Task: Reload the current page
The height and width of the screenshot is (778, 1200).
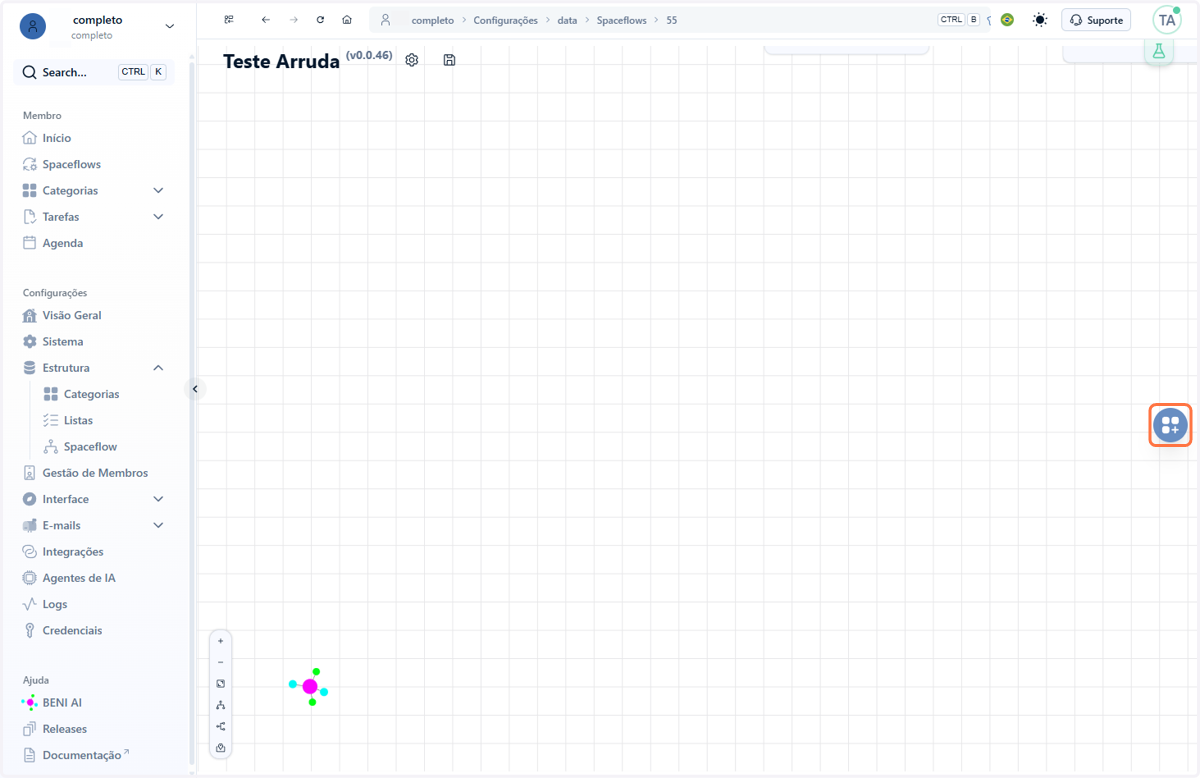Action: (320, 20)
